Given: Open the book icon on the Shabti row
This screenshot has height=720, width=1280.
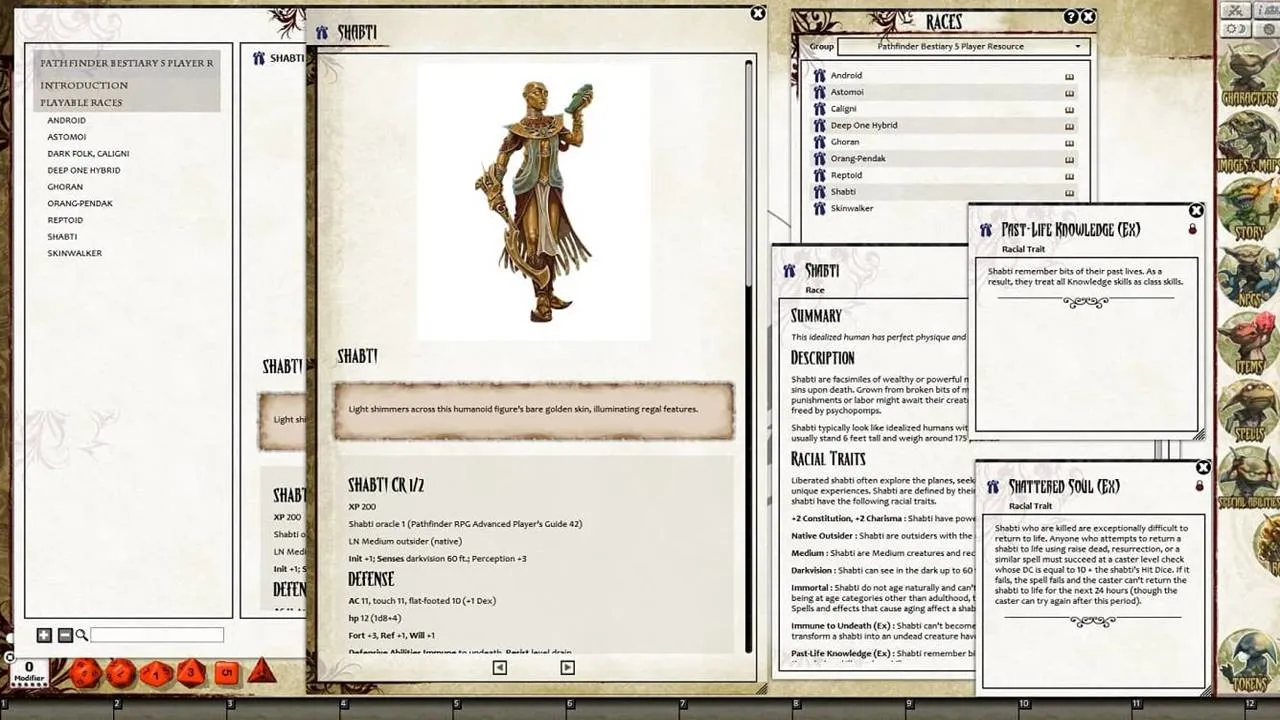Looking at the screenshot, I should (1069, 192).
